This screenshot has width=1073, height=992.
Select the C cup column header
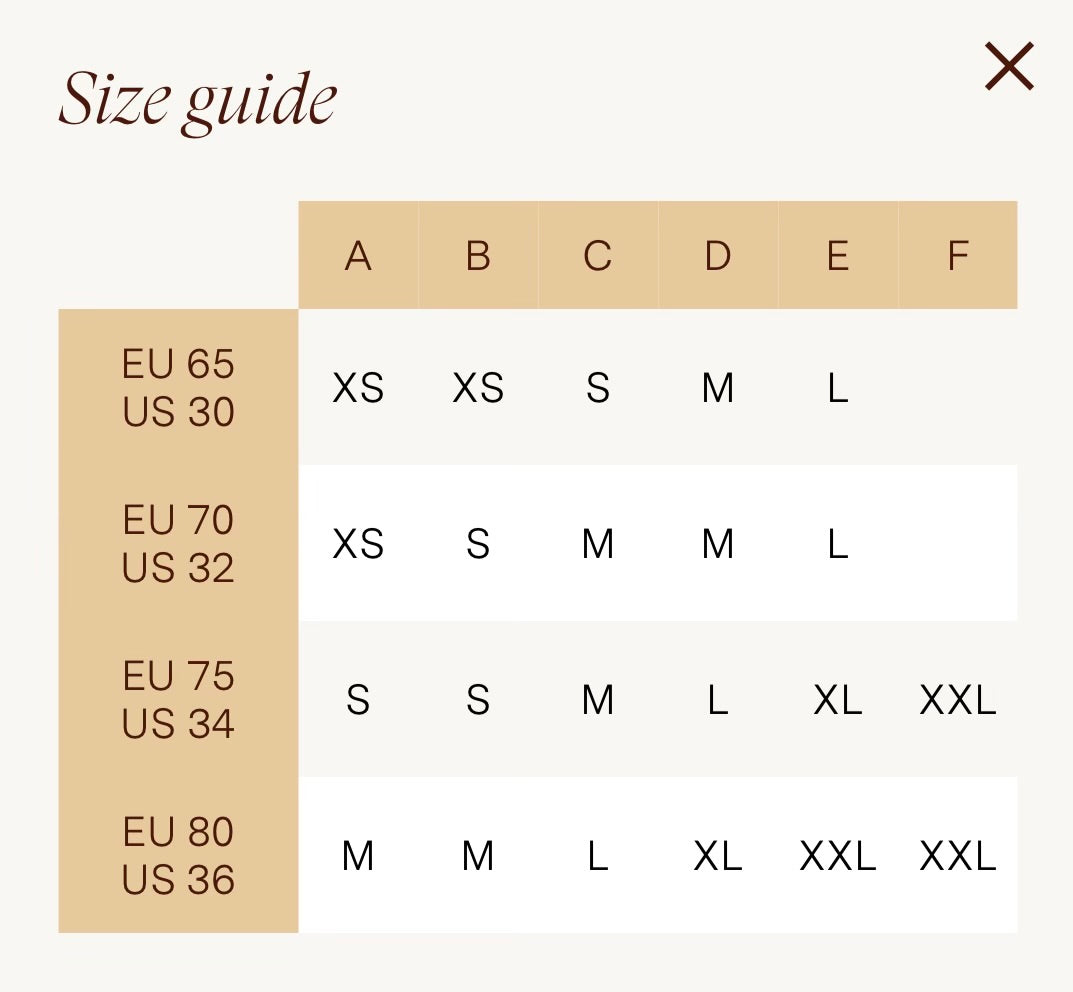coord(597,255)
